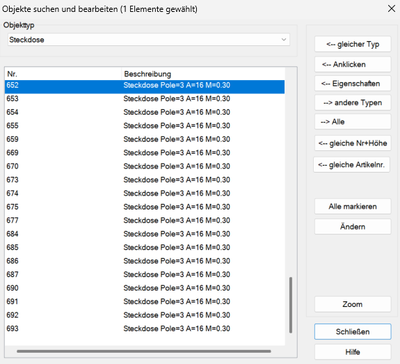Click the 'Ändern' button
This screenshot has width=400, height=364.
coord(353,227)
